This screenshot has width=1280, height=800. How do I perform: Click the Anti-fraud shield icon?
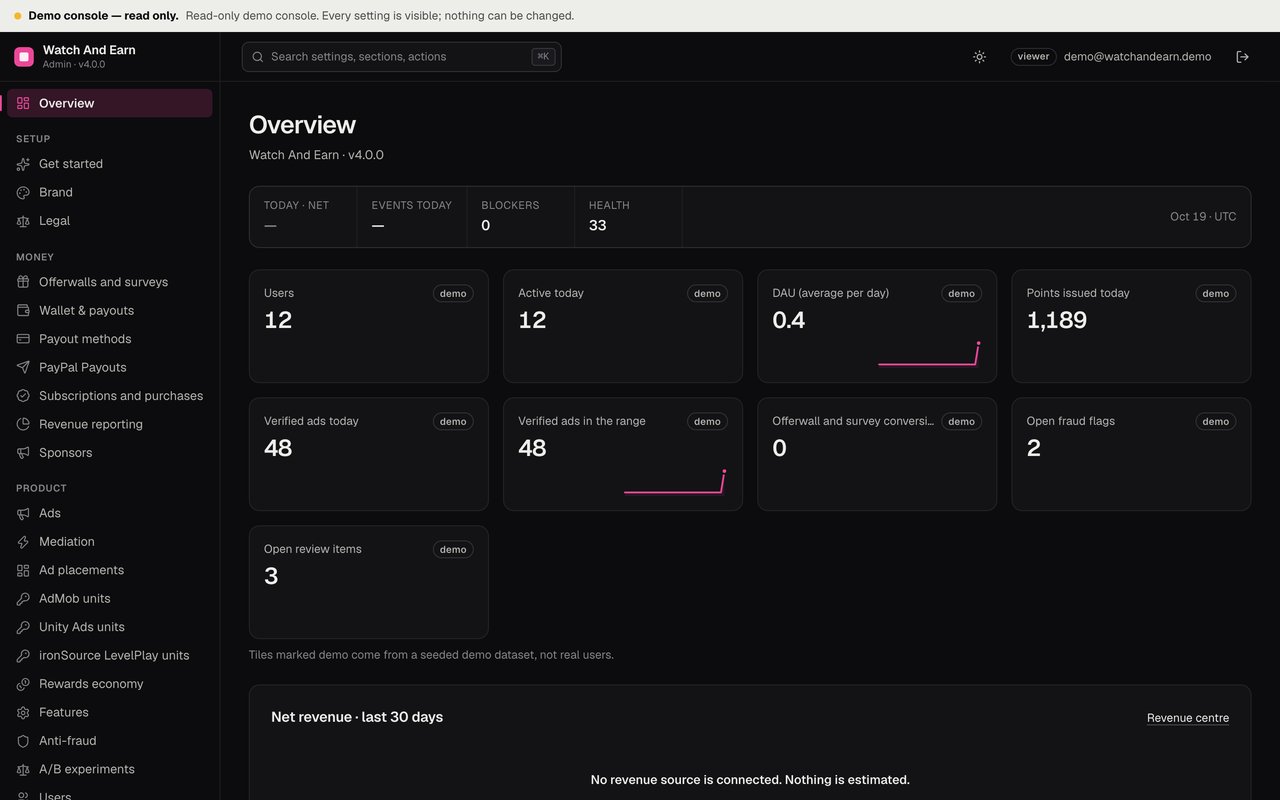[23, 741]
